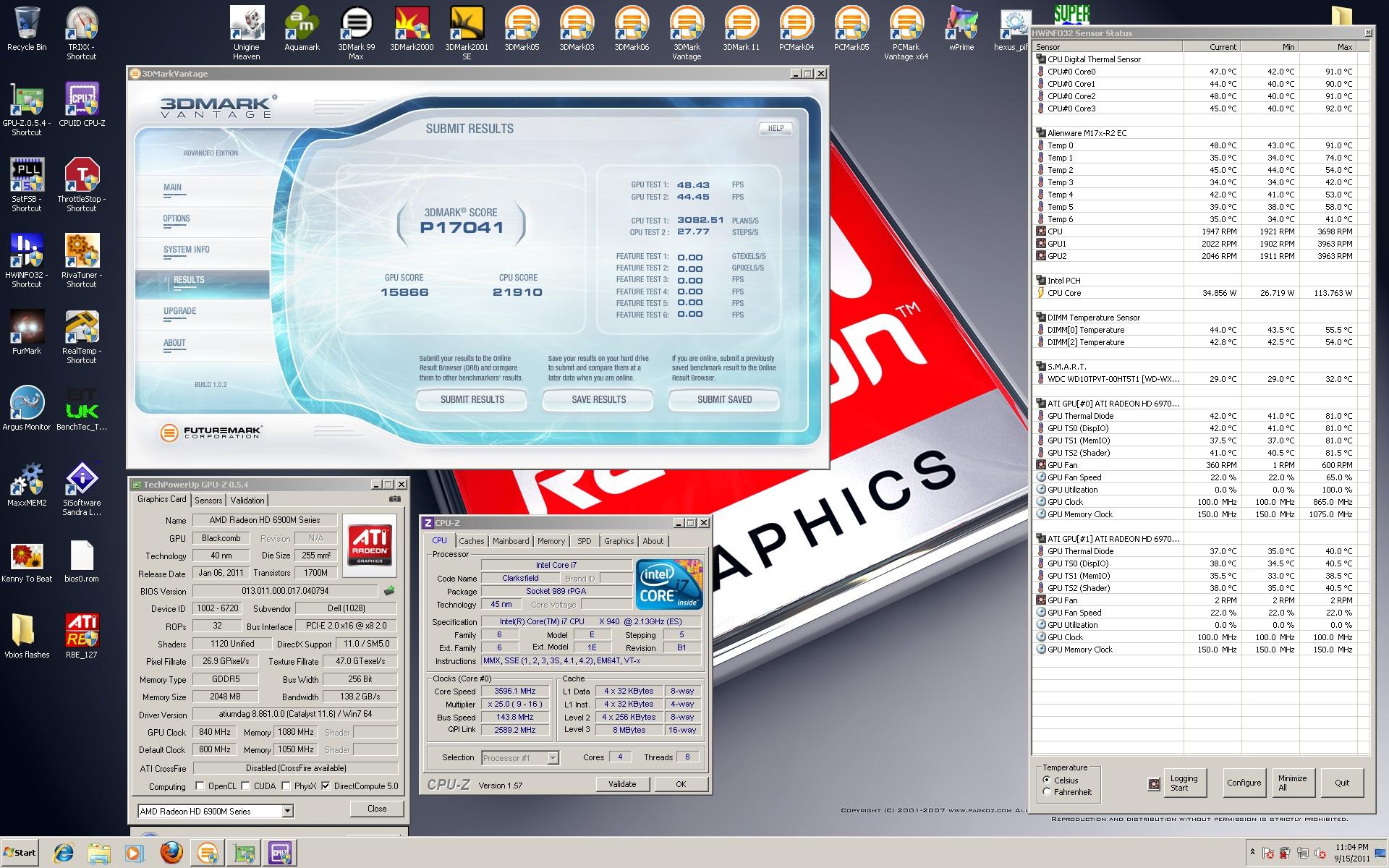Click the Configure button in HWiNFO32
Image resolution: width=1389 pixels, height=868 pixels.
pos(1244,783)
